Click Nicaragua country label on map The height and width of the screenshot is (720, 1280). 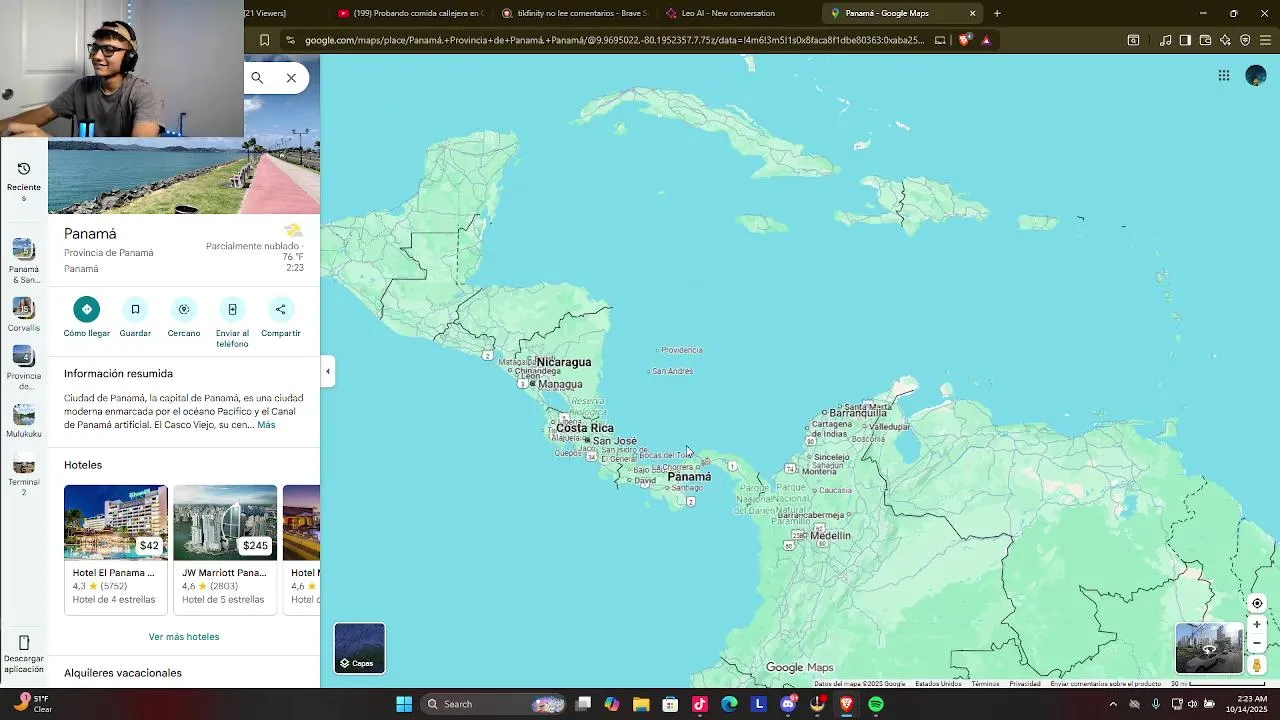click(x=564, y=362)
